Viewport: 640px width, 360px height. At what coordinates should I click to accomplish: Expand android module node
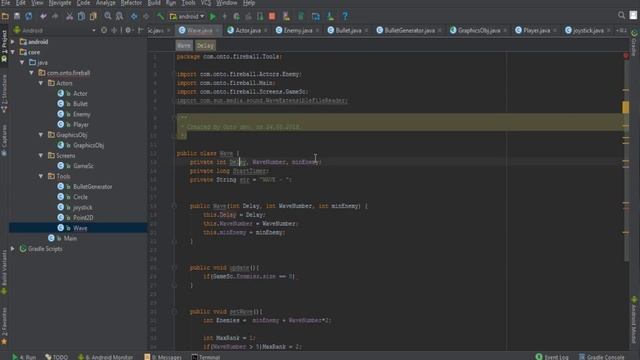[x=13, y=42]
